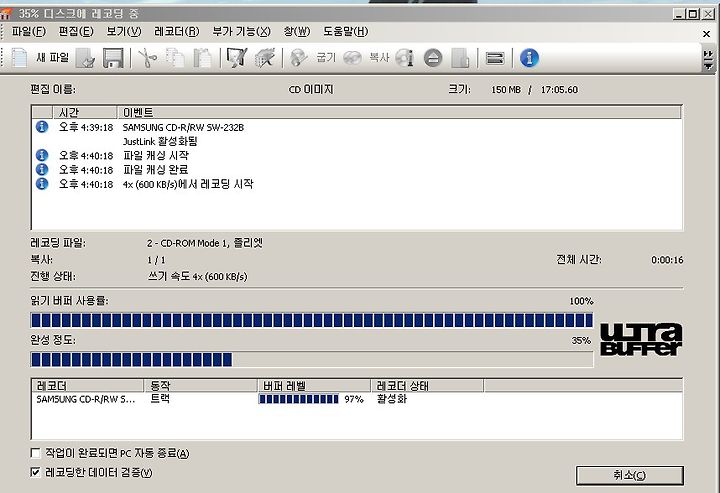The image size is (720, 493).
Task: Maximize the Nero window
Action: (x=693, y=14)
